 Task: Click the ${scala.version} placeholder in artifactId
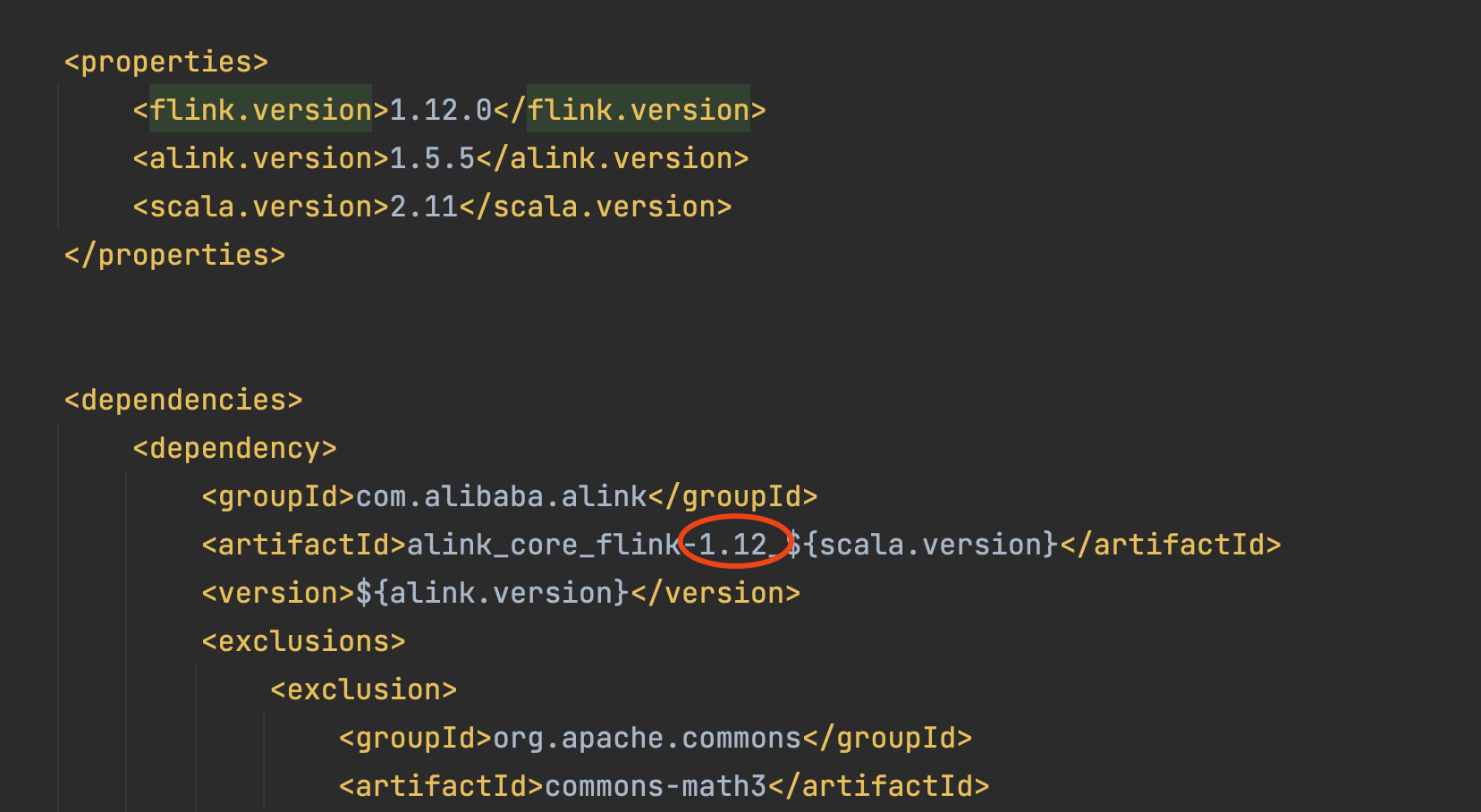[x=922, y=545]
